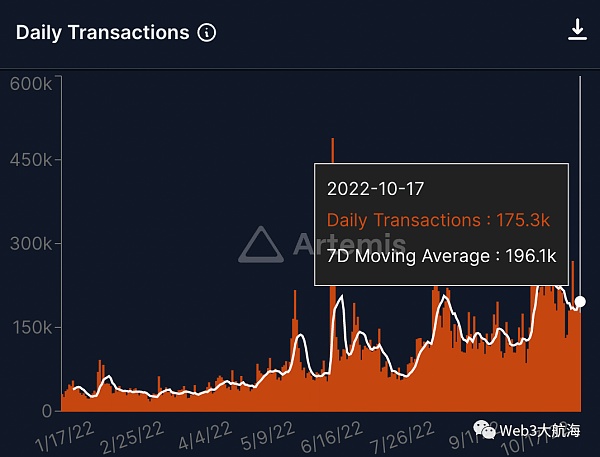Click the 2/25/22 x-axis date label

pyautogui.click(x=132, y=437)
